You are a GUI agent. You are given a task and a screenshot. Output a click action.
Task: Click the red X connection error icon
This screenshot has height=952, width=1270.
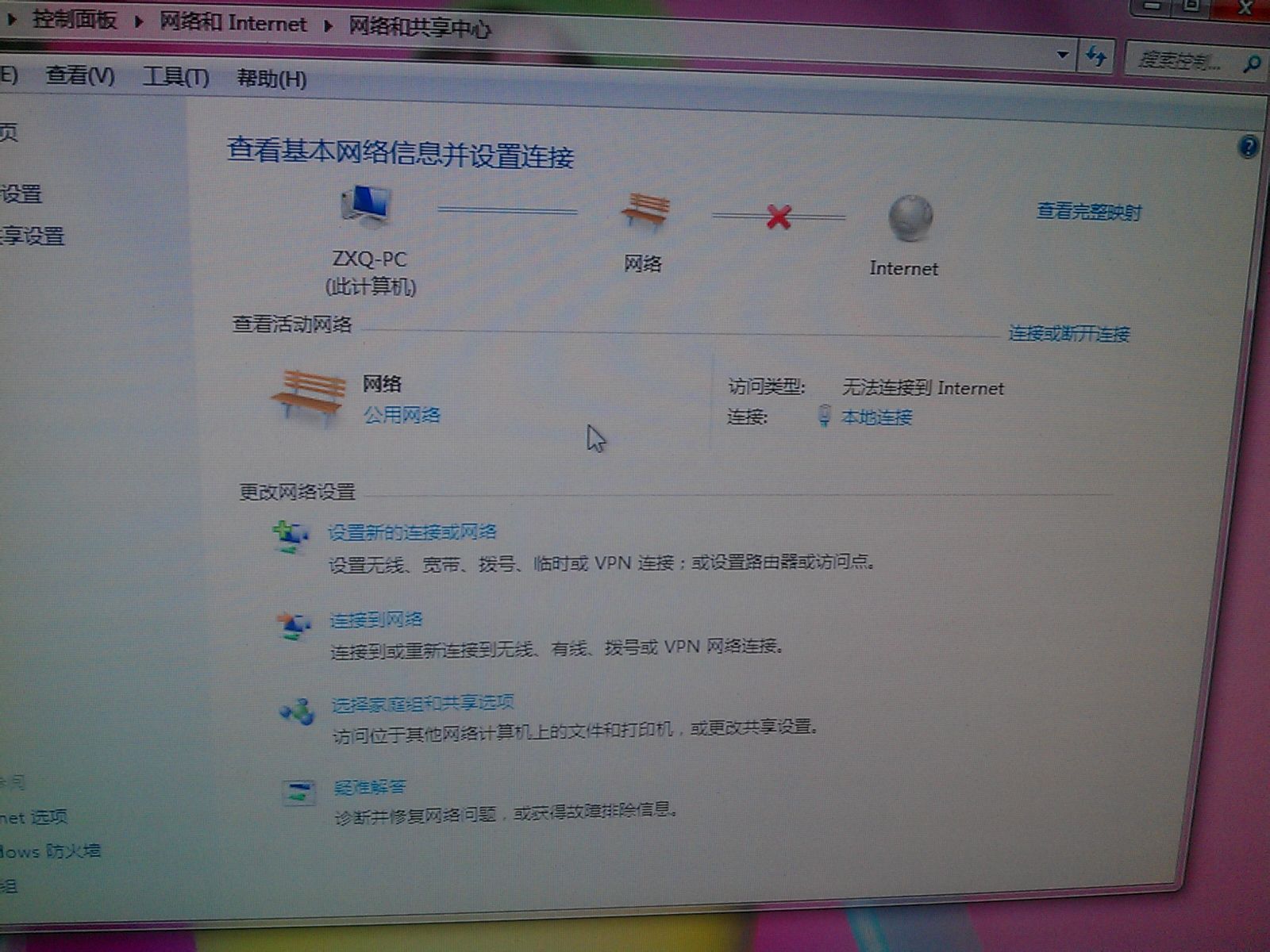click(779, 216)
